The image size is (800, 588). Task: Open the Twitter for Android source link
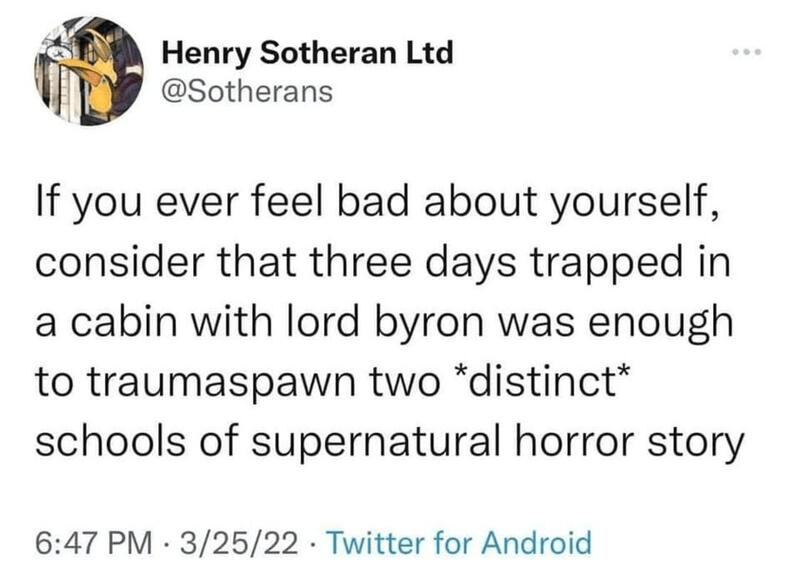pos(459,543)
